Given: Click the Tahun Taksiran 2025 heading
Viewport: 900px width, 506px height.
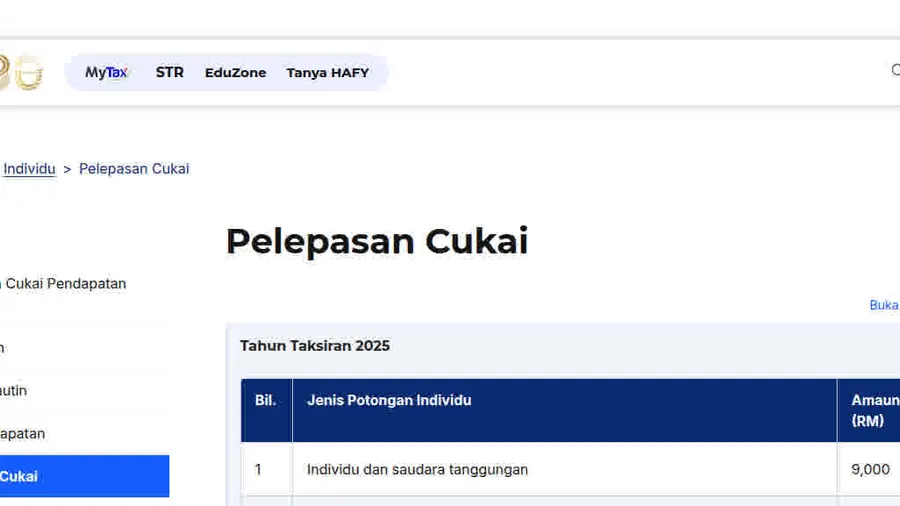Looking at the screenshot, I should click(x=315, y=346).
